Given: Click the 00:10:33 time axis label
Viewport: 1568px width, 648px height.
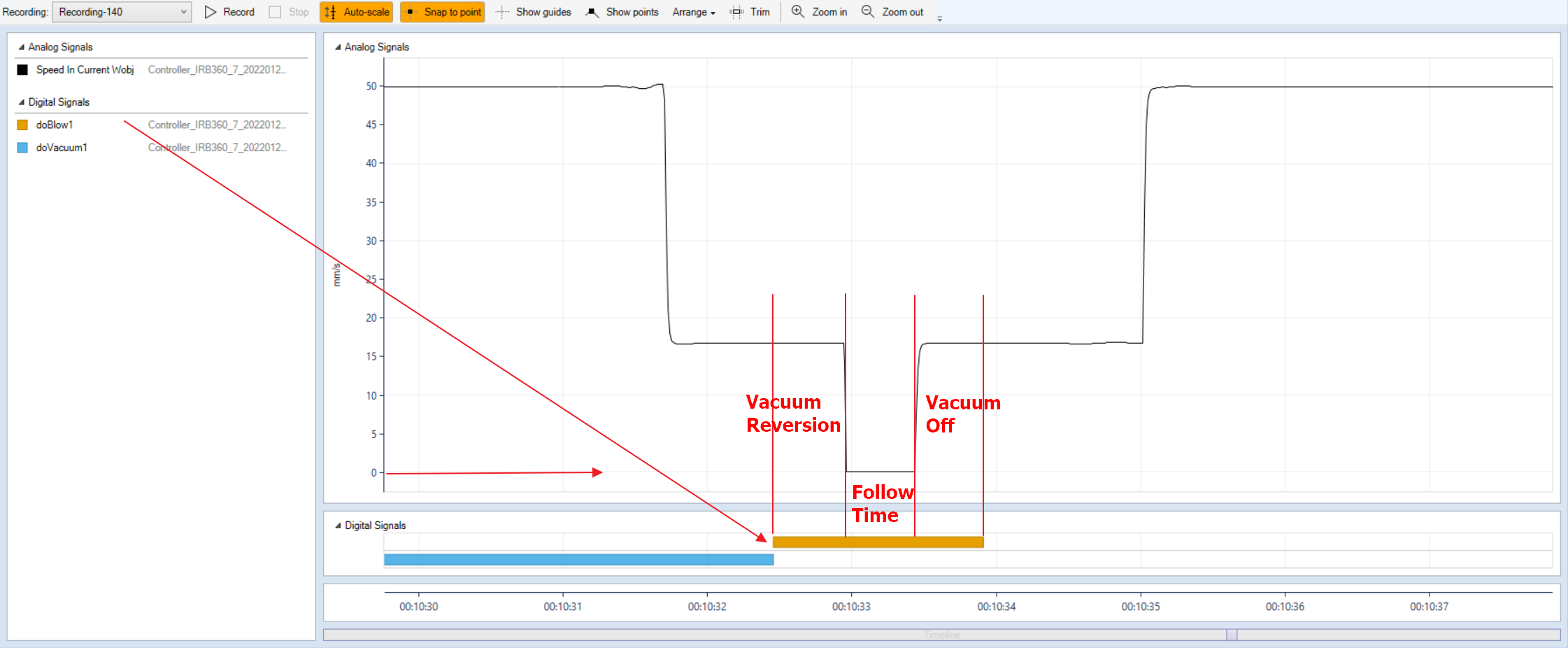Looking at the screenshot, I should point(851,607).
